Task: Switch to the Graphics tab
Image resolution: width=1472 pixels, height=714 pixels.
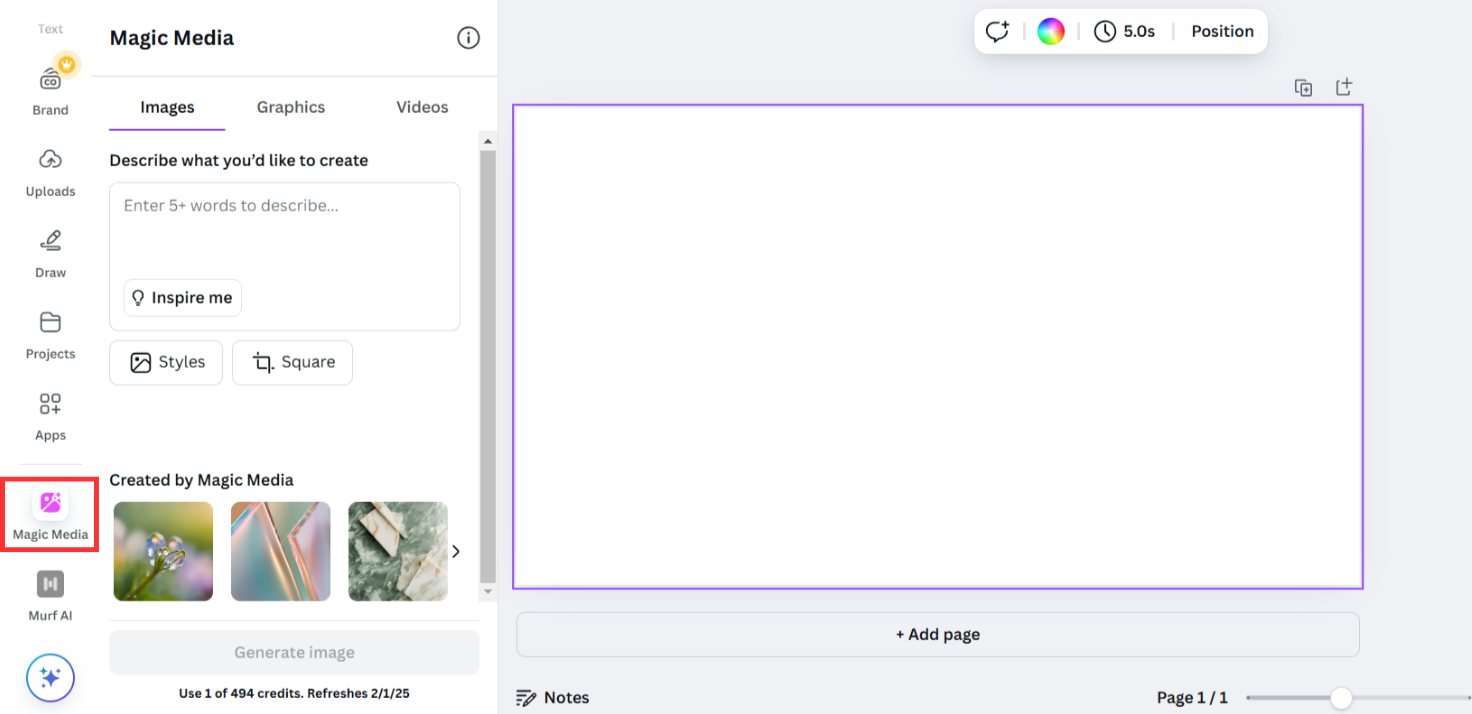Action: [x=290, y=107]
